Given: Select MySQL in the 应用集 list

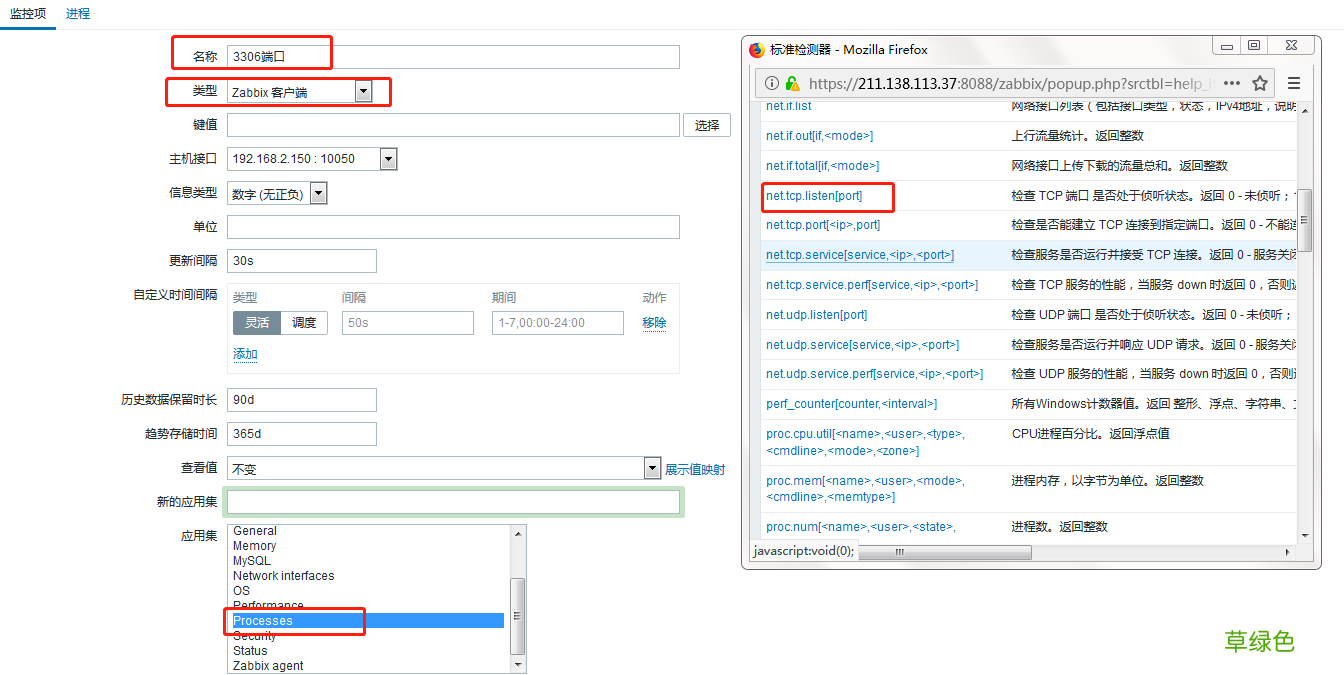Looking at the screenshot, I should 368,561.
